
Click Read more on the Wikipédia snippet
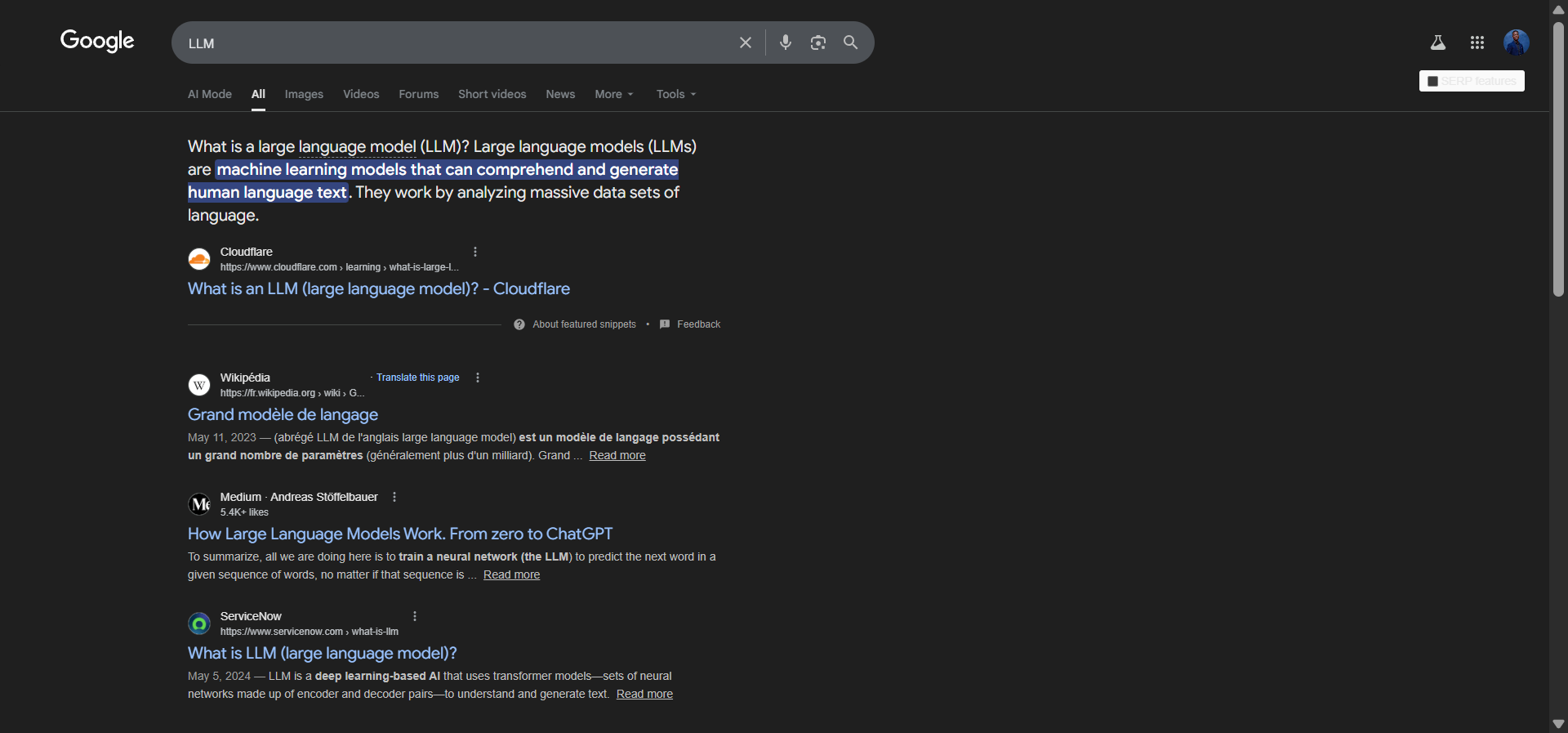tap(617, 455)
